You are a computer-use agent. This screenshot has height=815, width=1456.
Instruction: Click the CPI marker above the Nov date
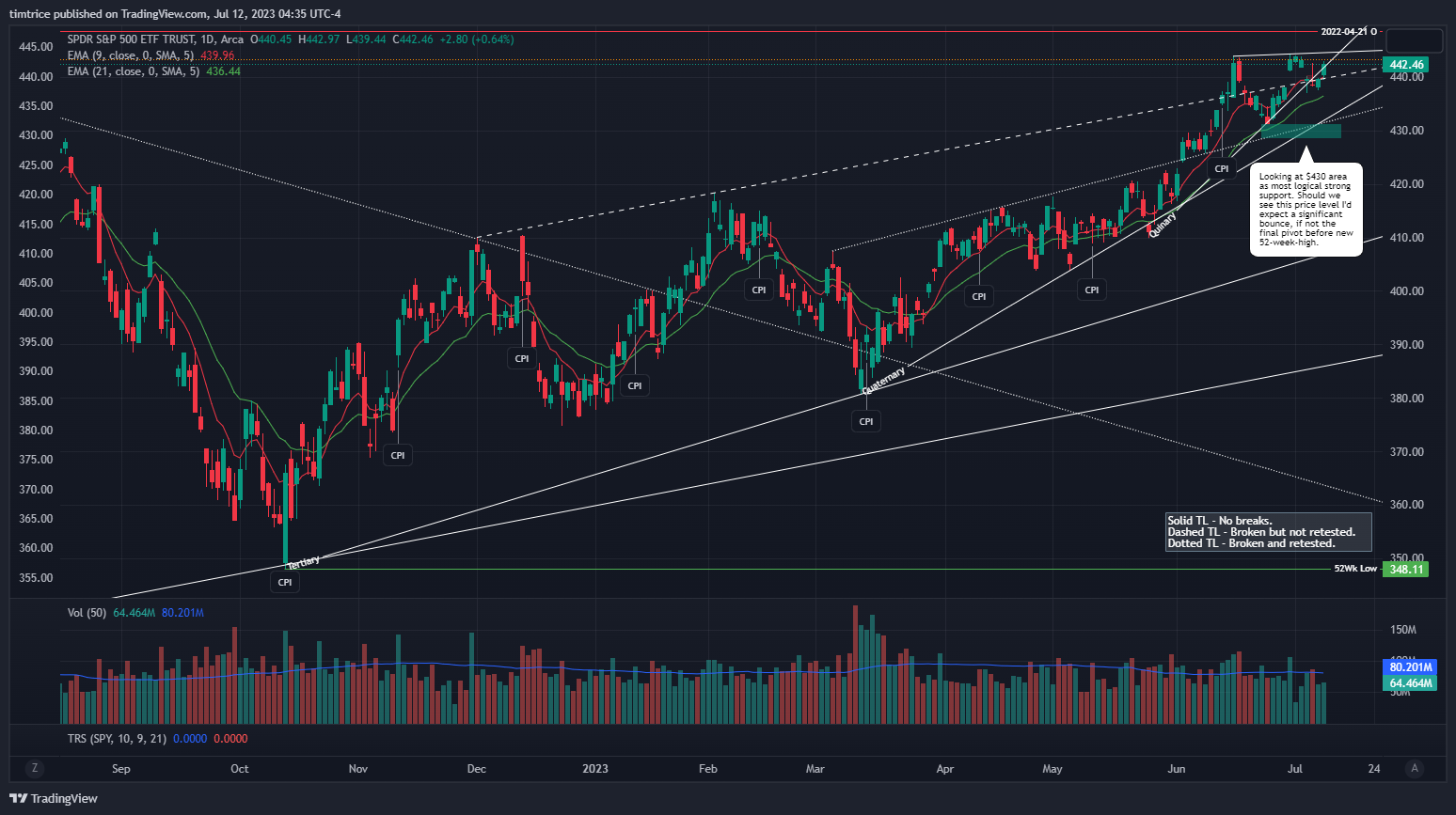(x=398, y=455)
